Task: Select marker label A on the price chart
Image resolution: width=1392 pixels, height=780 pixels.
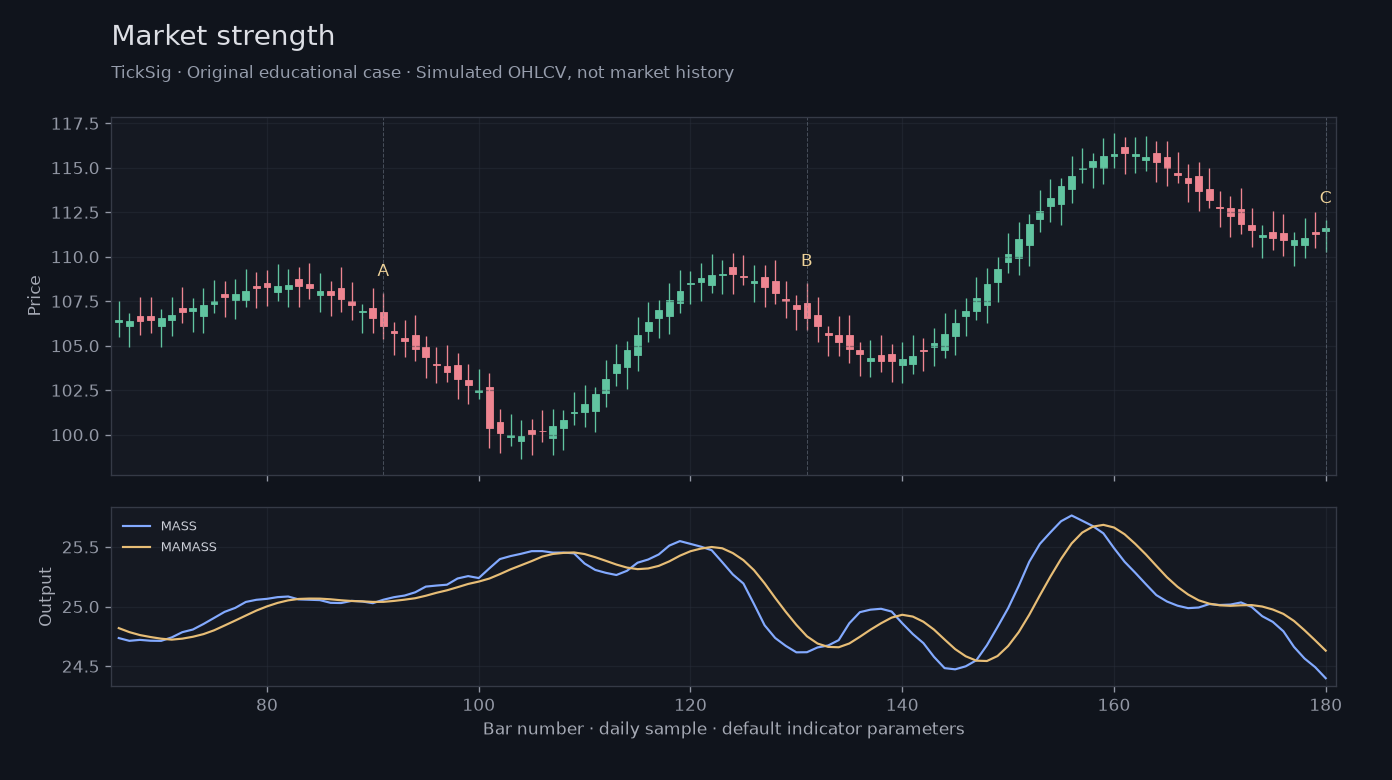Action: pos(383,270)
